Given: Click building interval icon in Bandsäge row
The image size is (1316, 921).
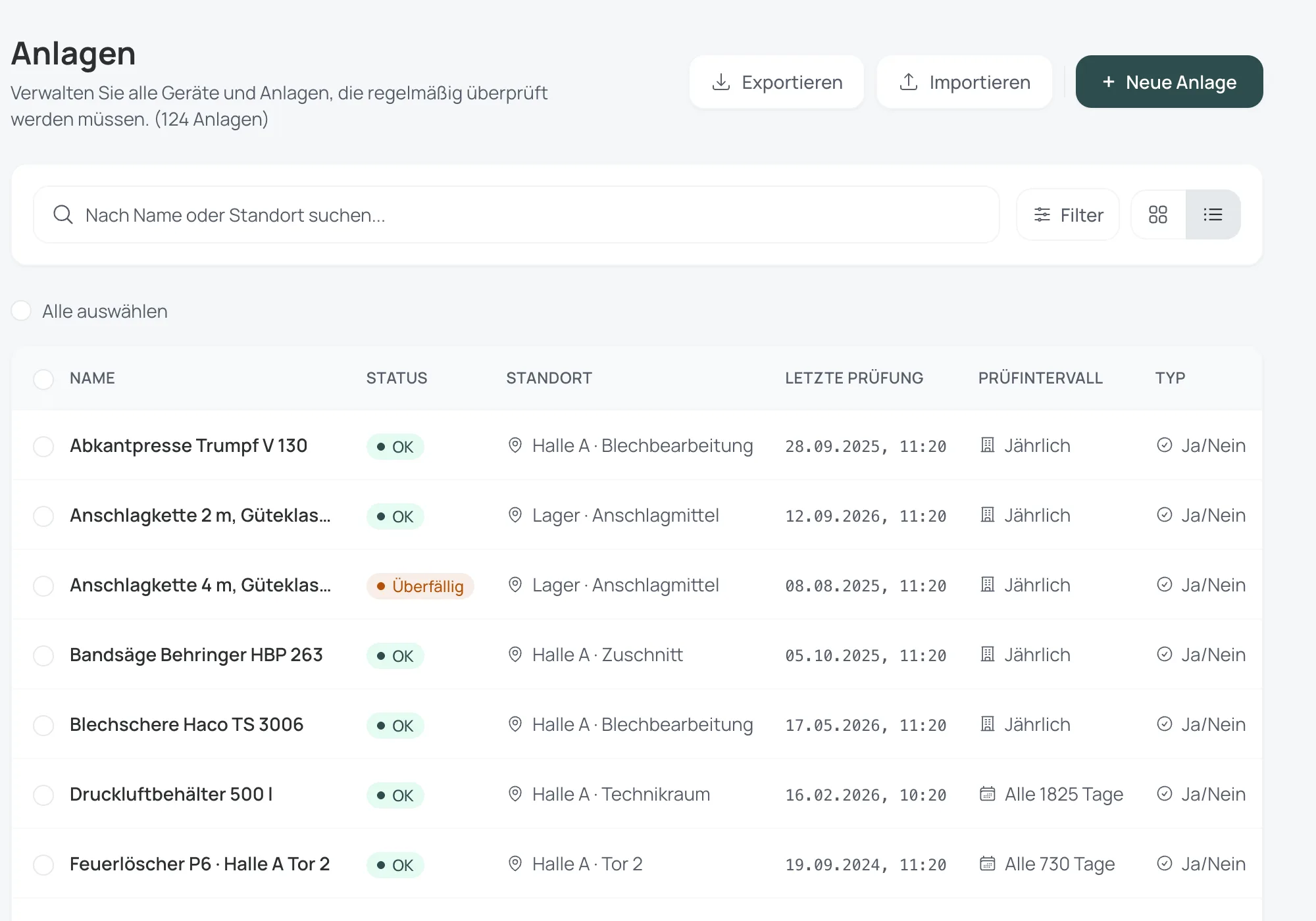Looking at the screenshot, I should 987,655.
